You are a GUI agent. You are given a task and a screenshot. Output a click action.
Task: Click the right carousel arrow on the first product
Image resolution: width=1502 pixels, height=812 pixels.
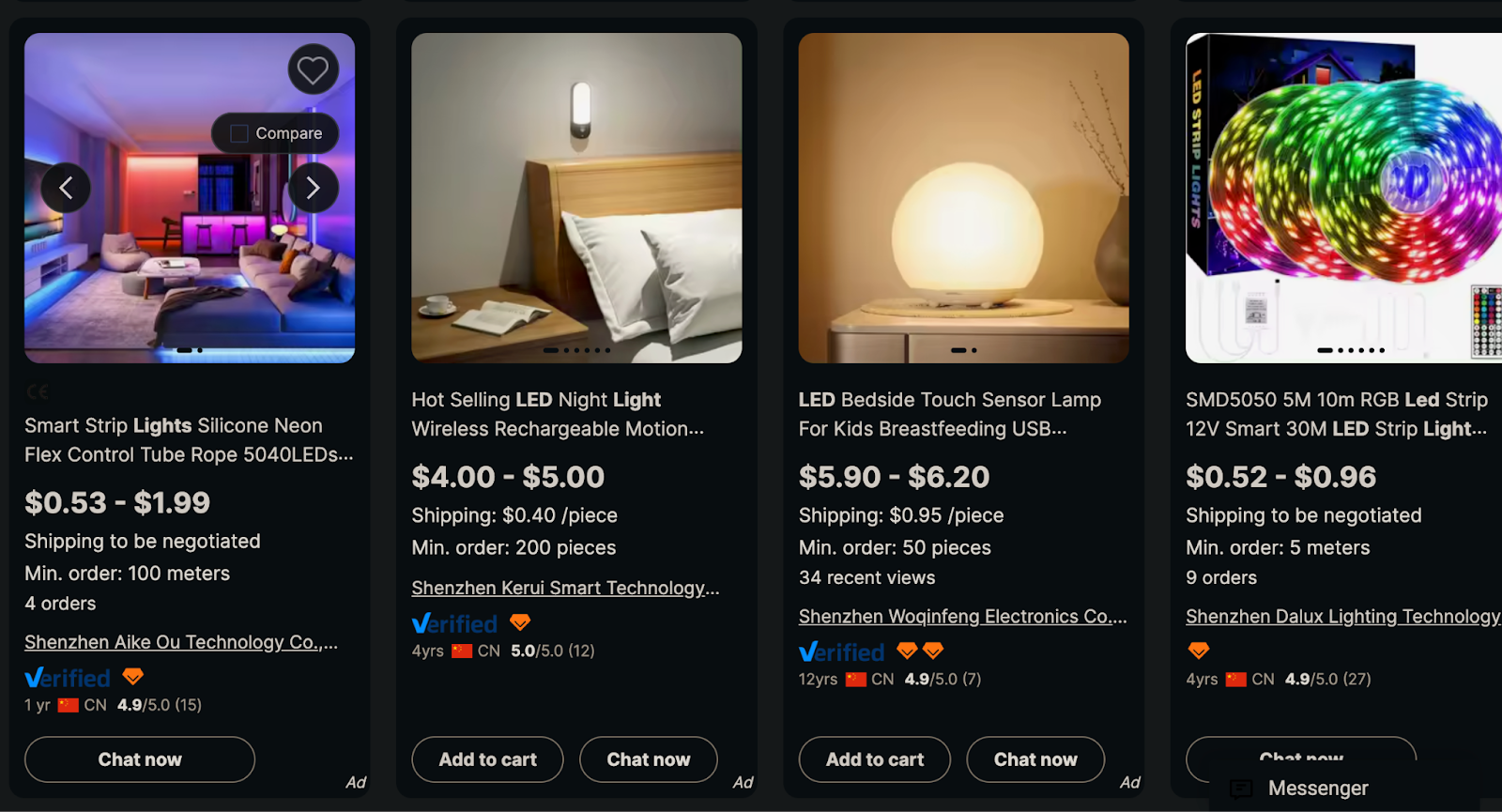click(x=313, y=188)
